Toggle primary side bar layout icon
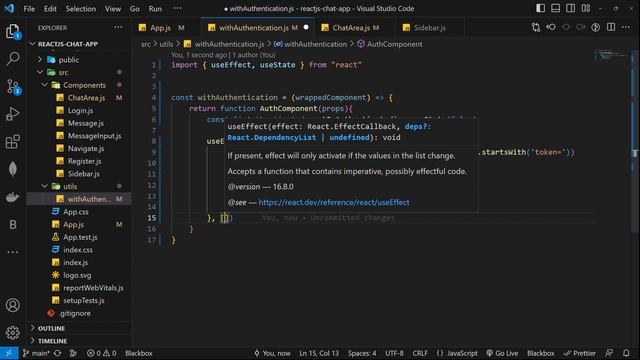The image size is (640, 360). pos(540,8)
